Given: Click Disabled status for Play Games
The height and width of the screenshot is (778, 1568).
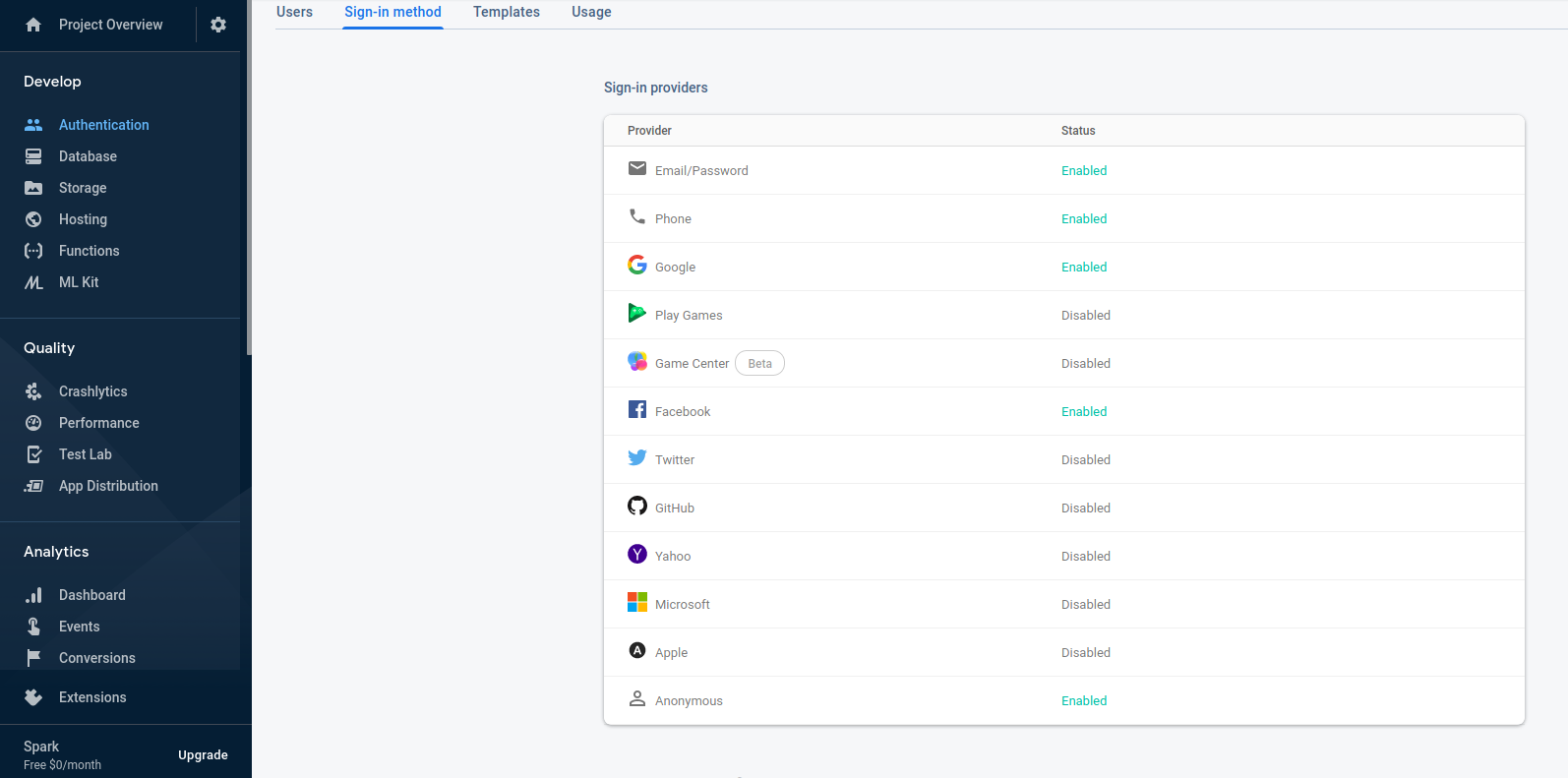Looking at the screenshot, I should pos(1085,316).
